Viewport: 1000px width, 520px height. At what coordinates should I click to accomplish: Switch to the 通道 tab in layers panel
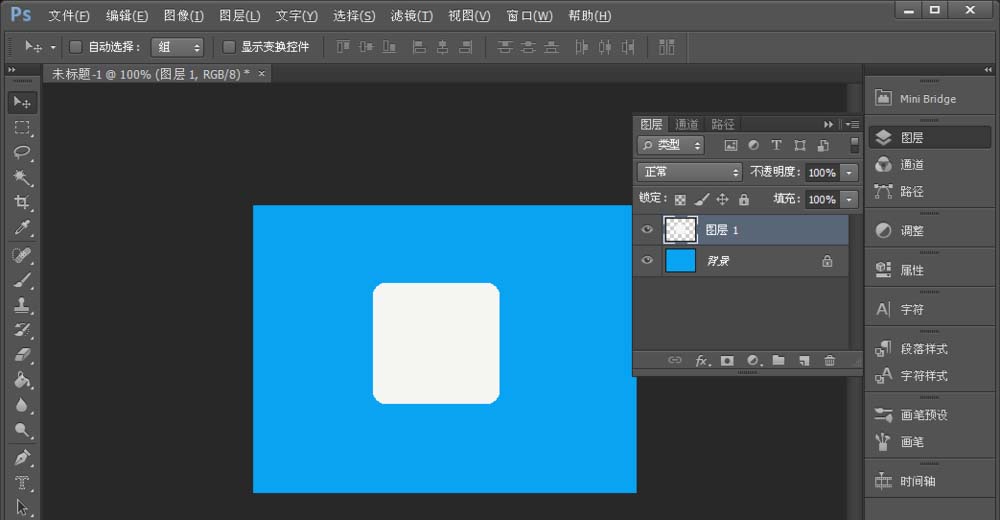[687, 124]
